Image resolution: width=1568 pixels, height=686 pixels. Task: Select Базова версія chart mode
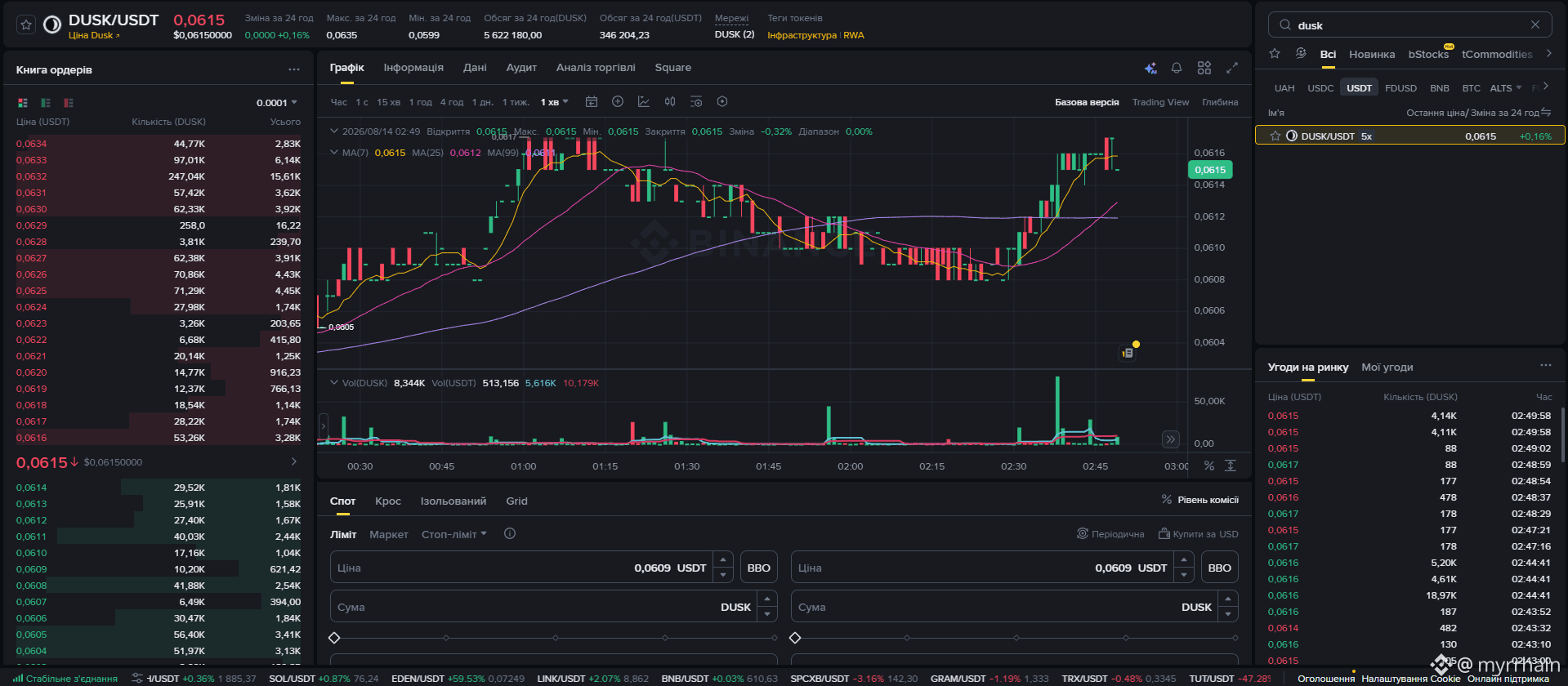[x=1087, y=102]
